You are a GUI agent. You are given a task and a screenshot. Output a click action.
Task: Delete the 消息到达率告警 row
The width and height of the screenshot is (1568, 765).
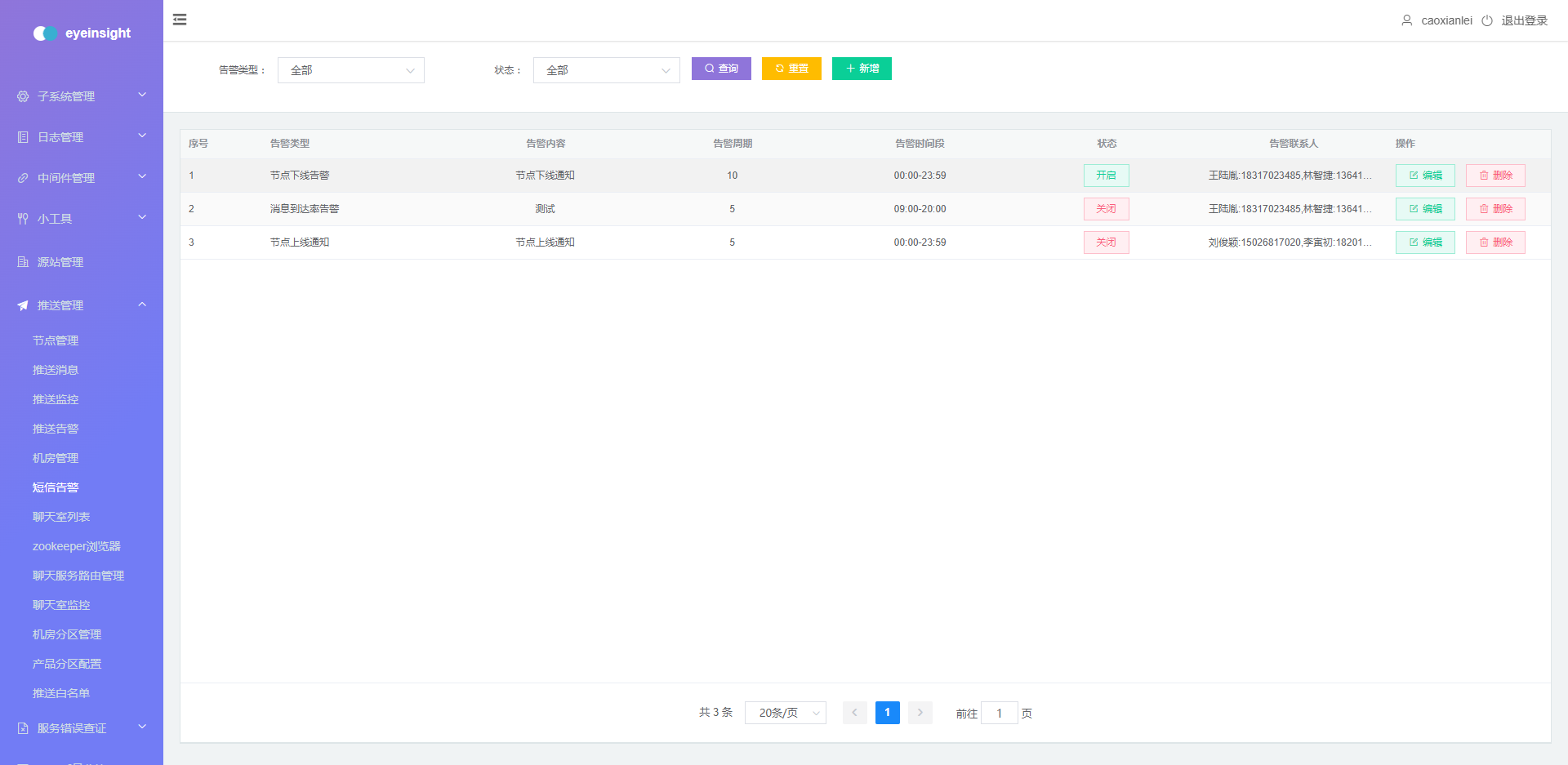tap(1495, 209)
